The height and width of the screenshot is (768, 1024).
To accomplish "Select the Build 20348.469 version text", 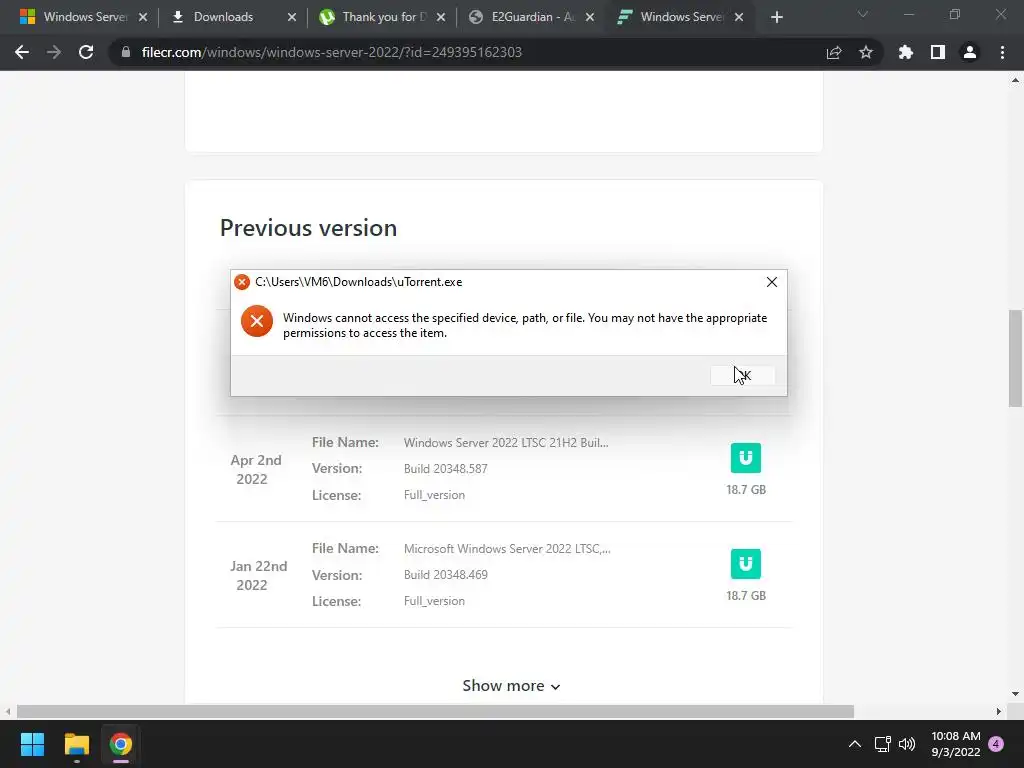I will point(445,575).
